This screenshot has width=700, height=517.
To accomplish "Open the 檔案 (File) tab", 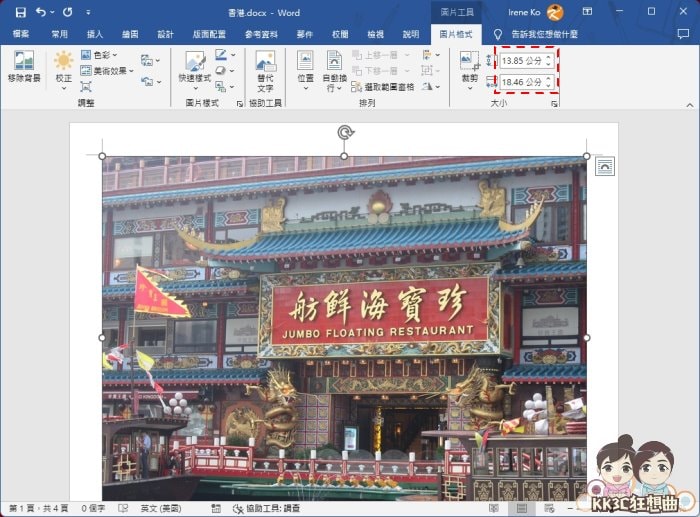I will pyautogui.click(x=21, y=34).
